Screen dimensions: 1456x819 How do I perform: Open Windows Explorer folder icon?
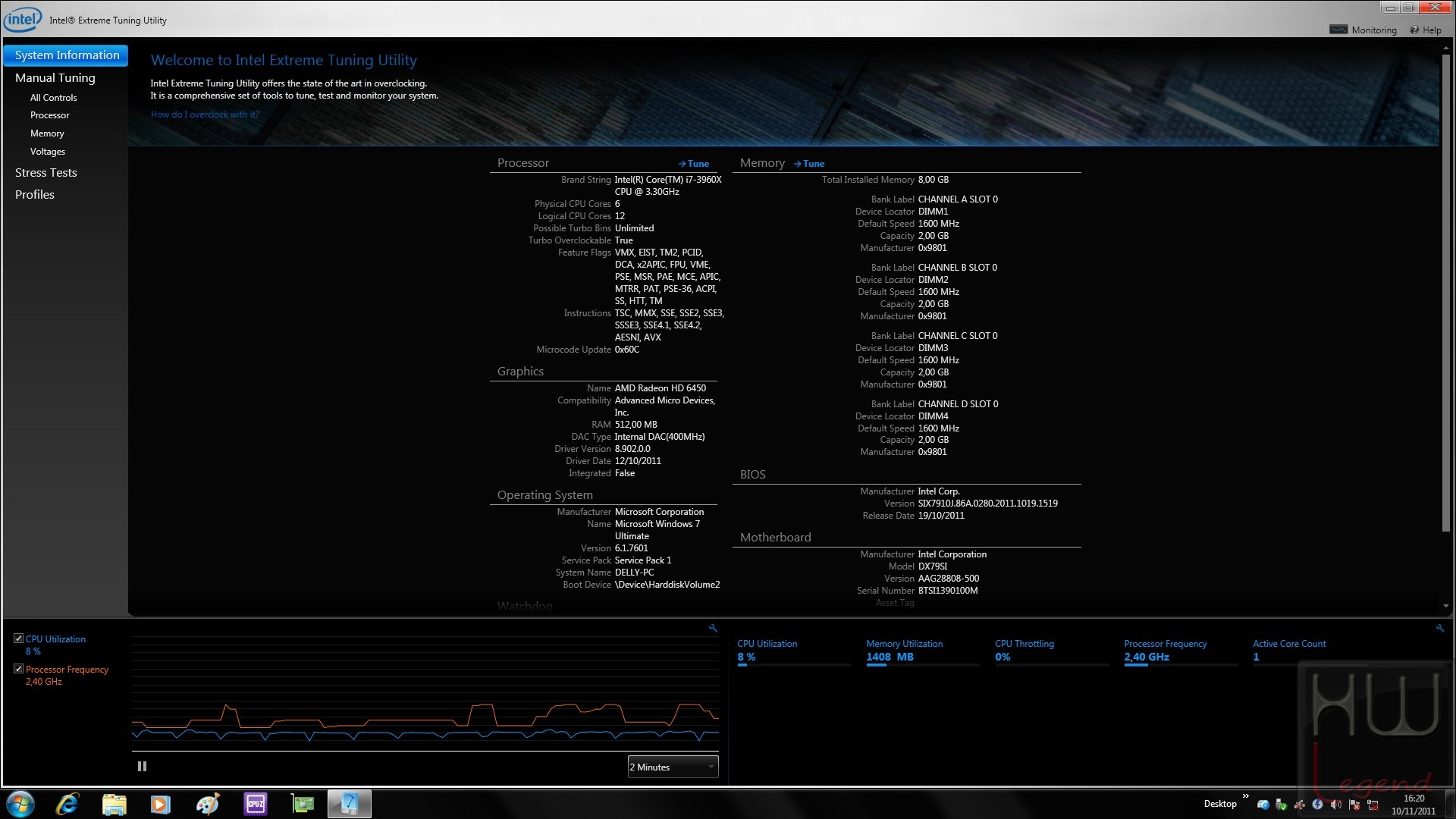[115, 804]
